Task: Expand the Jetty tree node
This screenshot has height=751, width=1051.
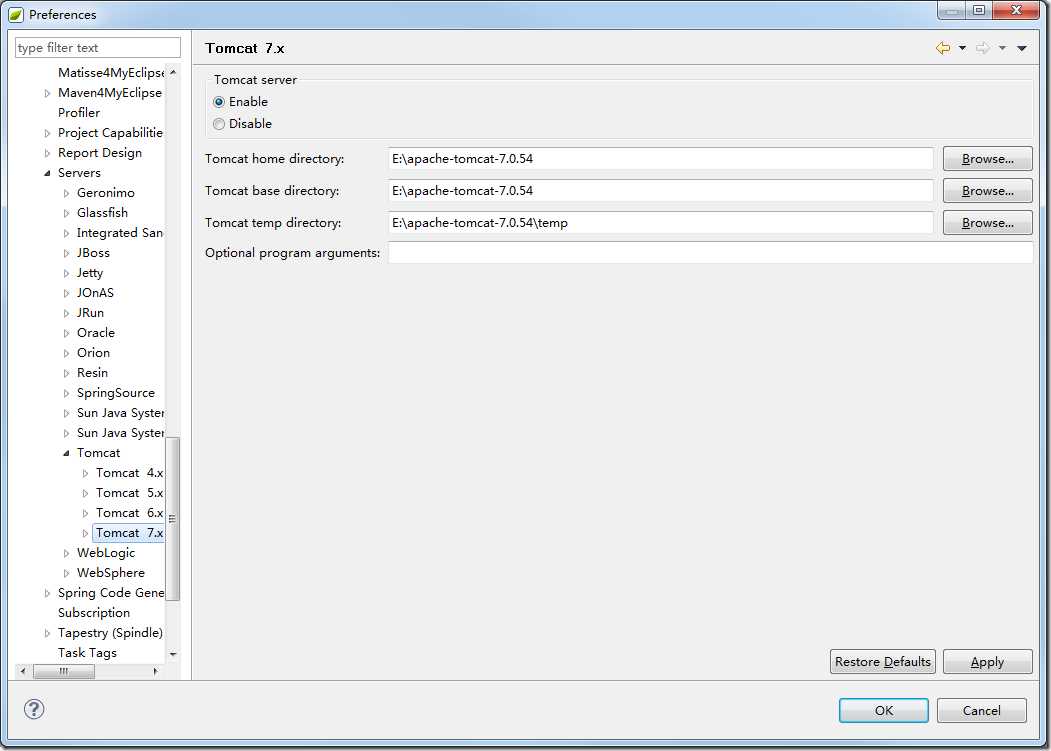Action: pyautogui.click(x=66, y=274)
